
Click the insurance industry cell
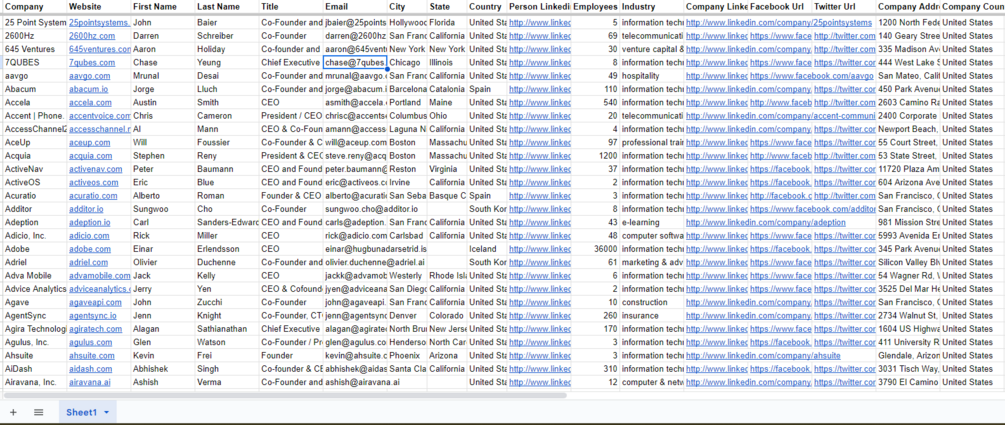pyautogui.click(x=652, y=315)
